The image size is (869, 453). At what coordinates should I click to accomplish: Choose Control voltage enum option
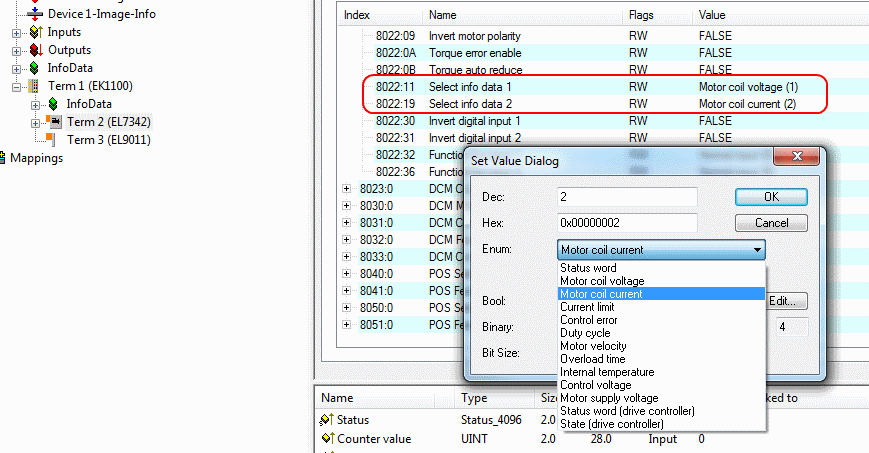pos(661,385)
